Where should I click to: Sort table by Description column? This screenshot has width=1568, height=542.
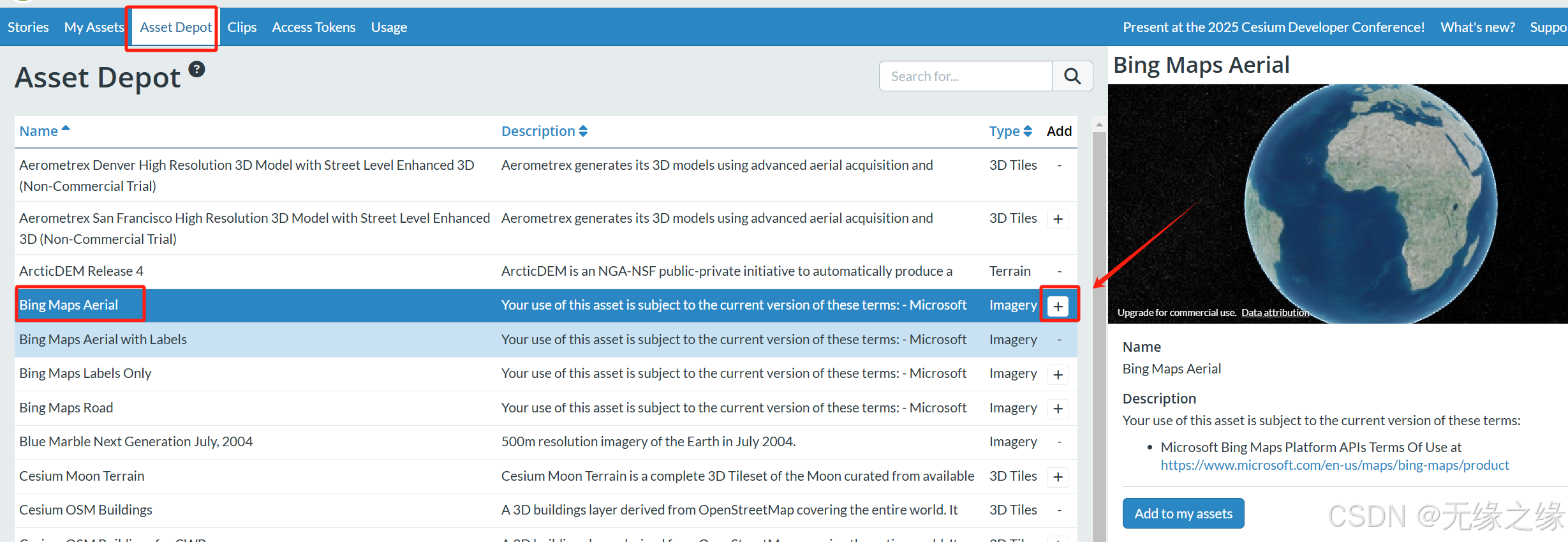[x=544, y=131]
